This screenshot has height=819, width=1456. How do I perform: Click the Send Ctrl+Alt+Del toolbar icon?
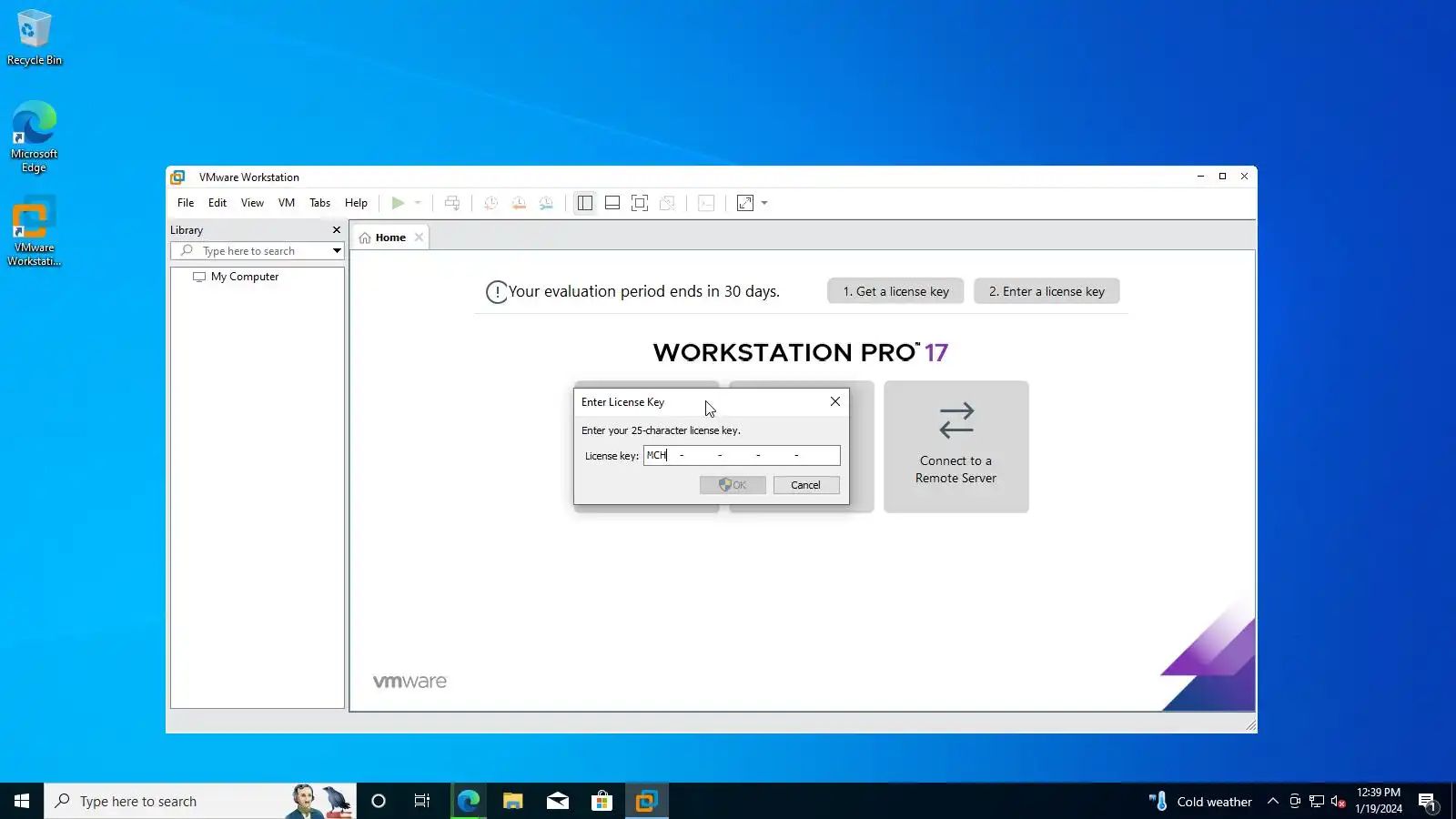pyautogui.click(x=452, y=203)
